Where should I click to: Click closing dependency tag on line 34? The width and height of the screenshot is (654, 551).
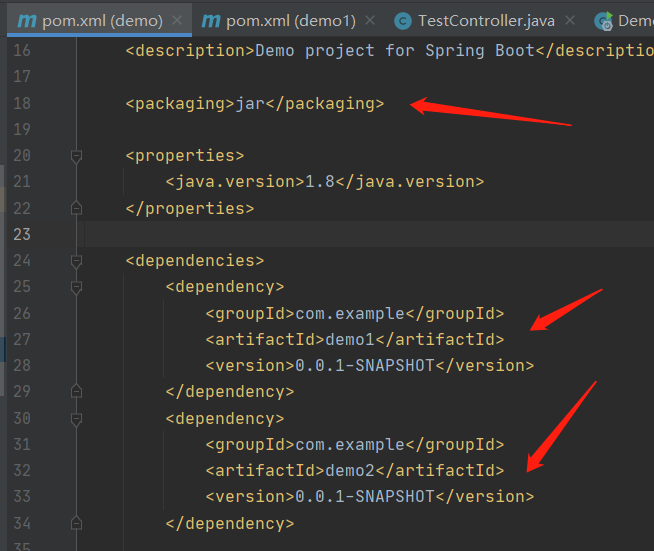(230, 523)
